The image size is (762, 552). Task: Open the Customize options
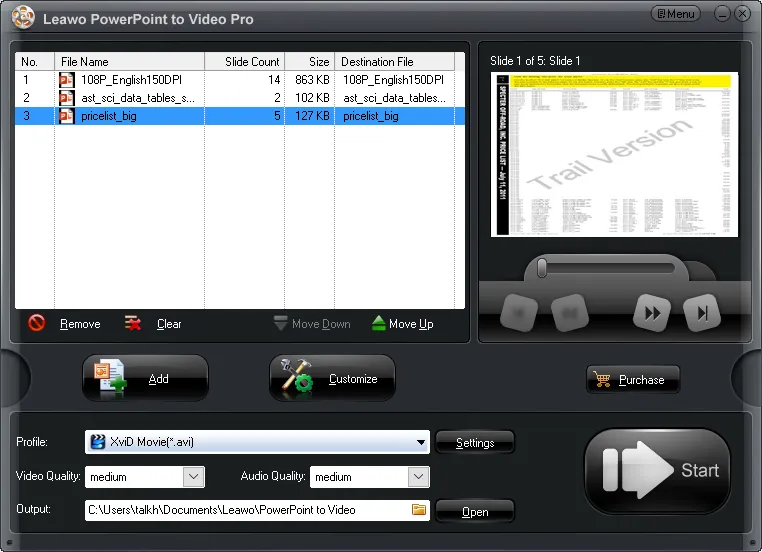pyautogui.click(x=332, y=379)
